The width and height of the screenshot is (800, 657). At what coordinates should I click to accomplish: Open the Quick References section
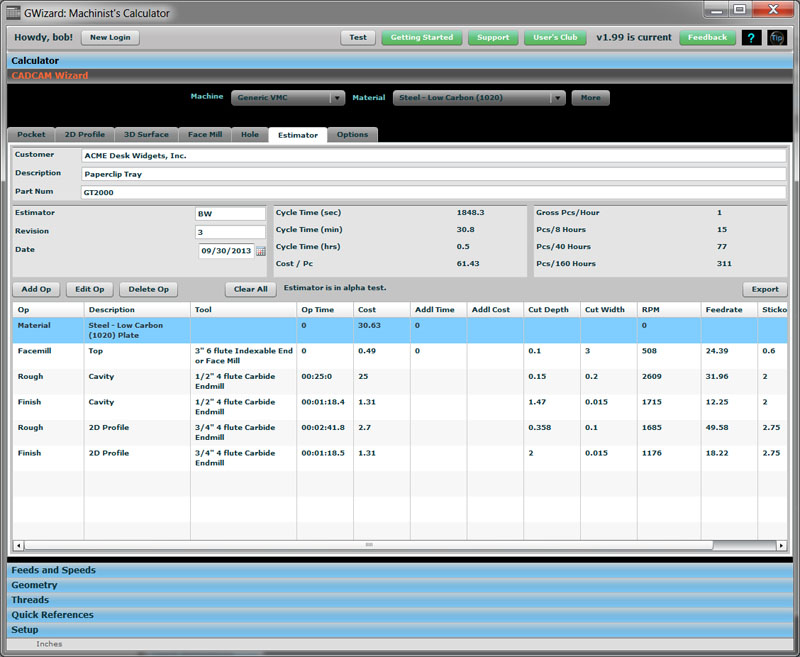52,615
